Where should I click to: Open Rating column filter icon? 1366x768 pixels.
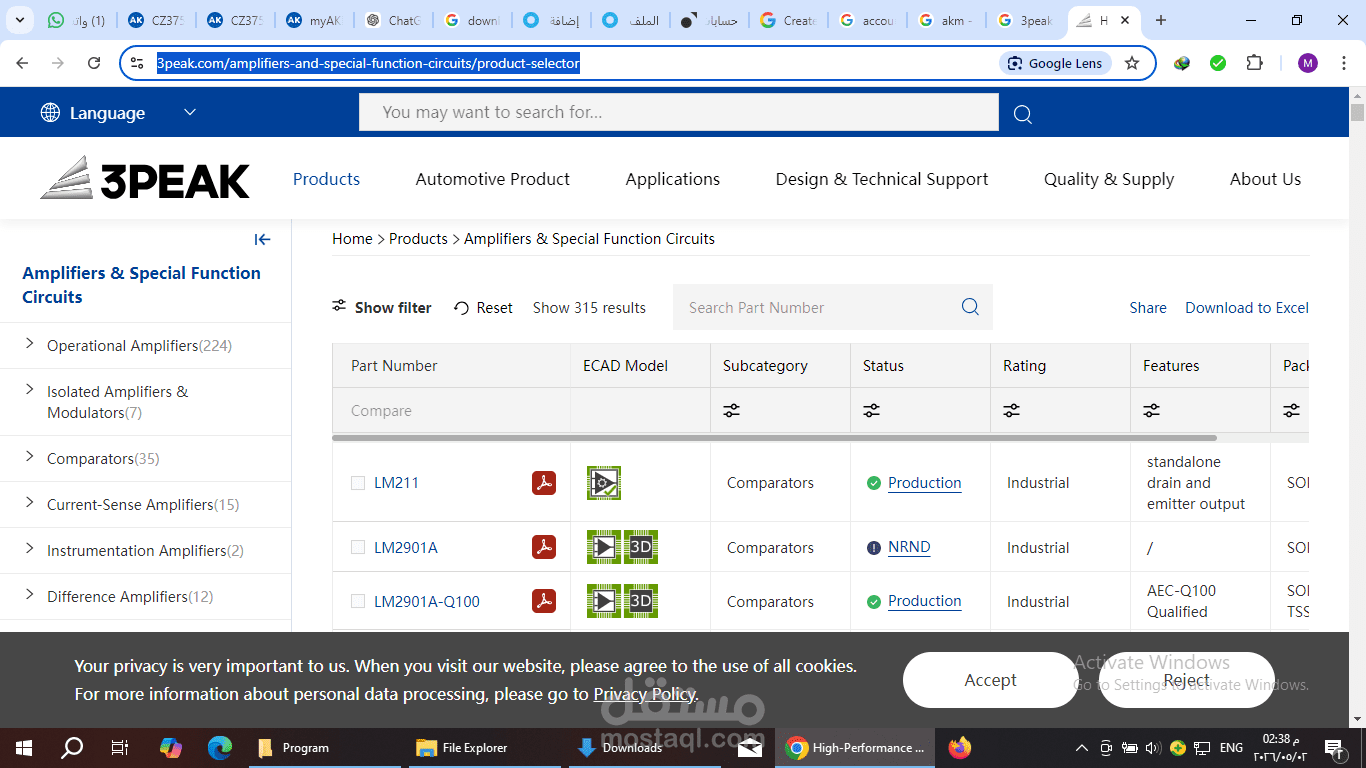1012,410
